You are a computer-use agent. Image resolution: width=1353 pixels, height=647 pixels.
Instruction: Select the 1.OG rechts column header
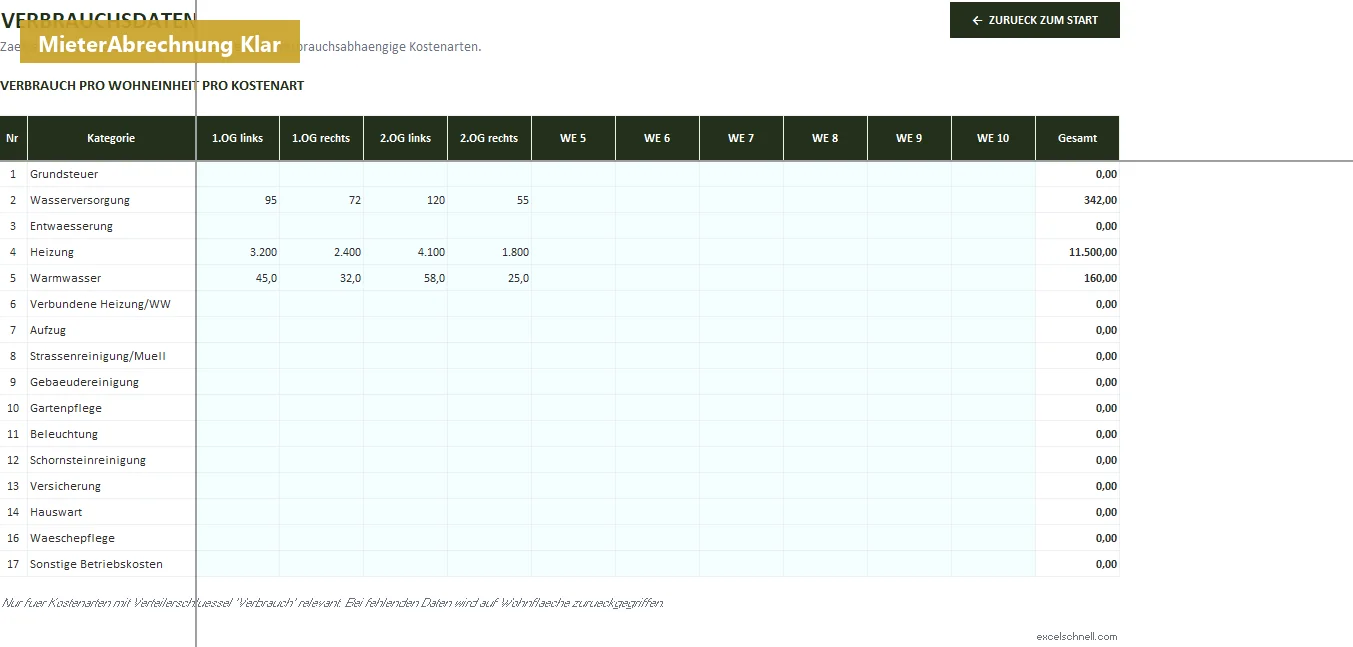321,138
